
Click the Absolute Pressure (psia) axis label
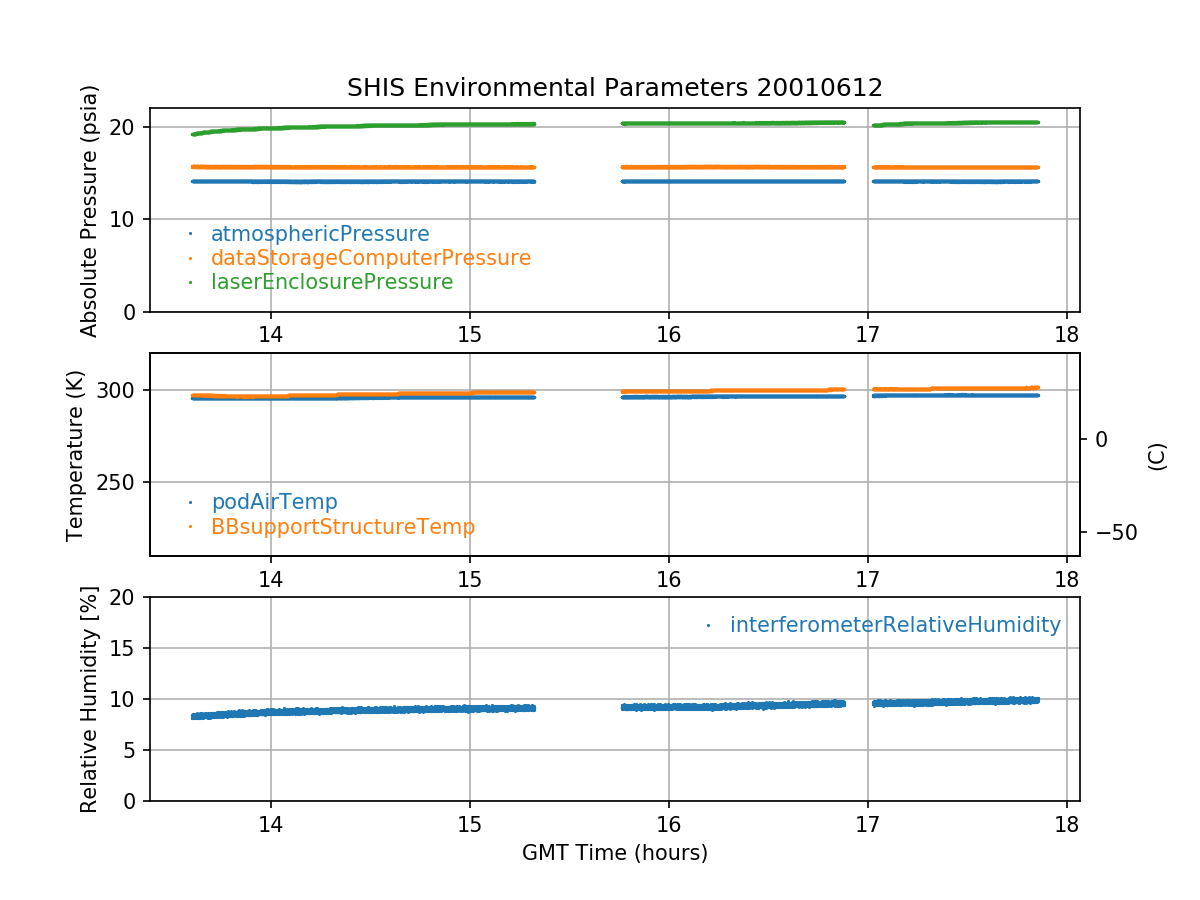click(x=90, y=210)
